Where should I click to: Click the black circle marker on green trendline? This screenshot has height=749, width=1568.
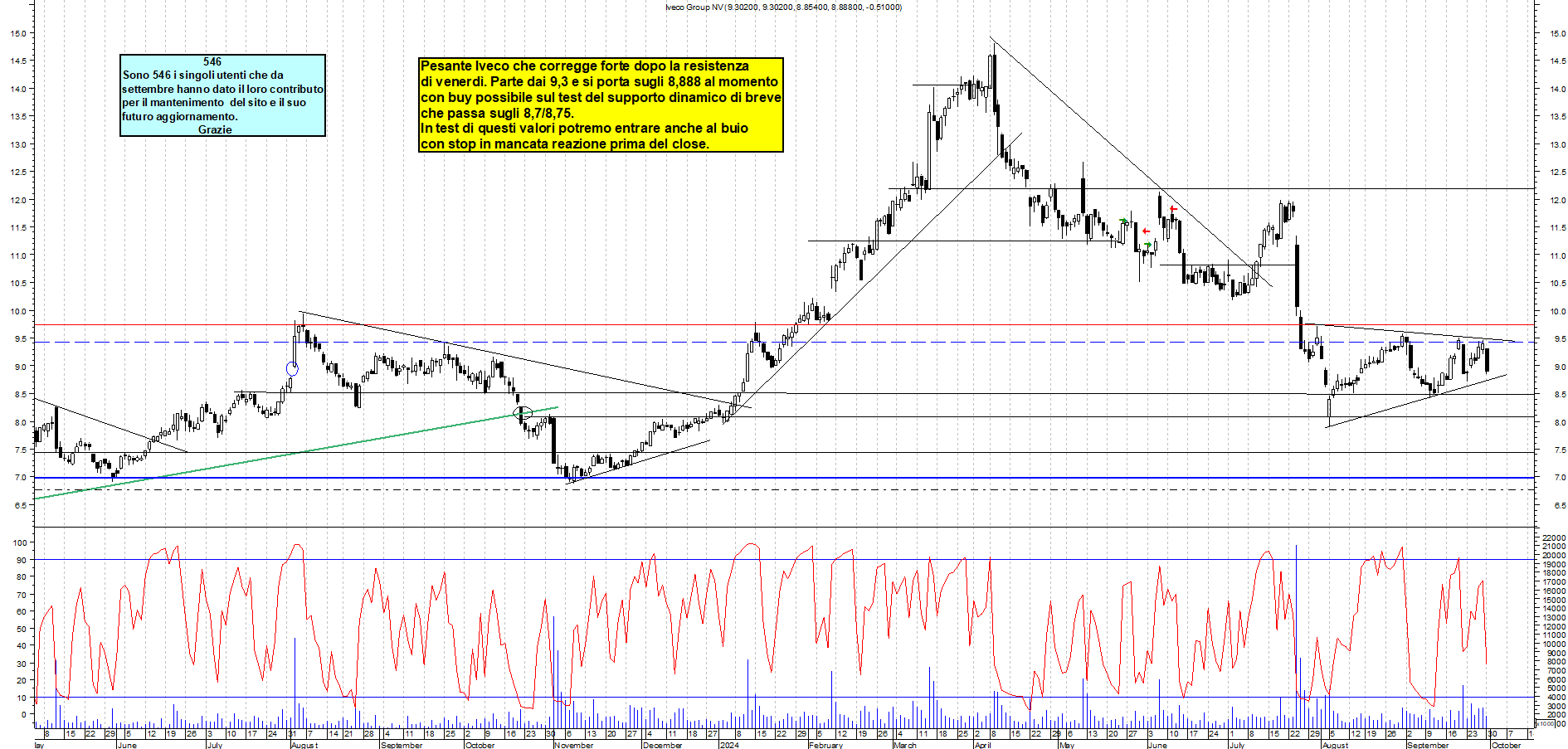pyautogui.click(x=523, y=412)
